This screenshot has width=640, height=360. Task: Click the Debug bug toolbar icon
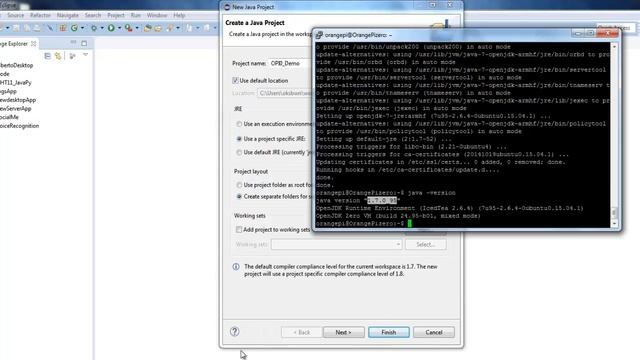pyautogui.click(x=94, y=28)
